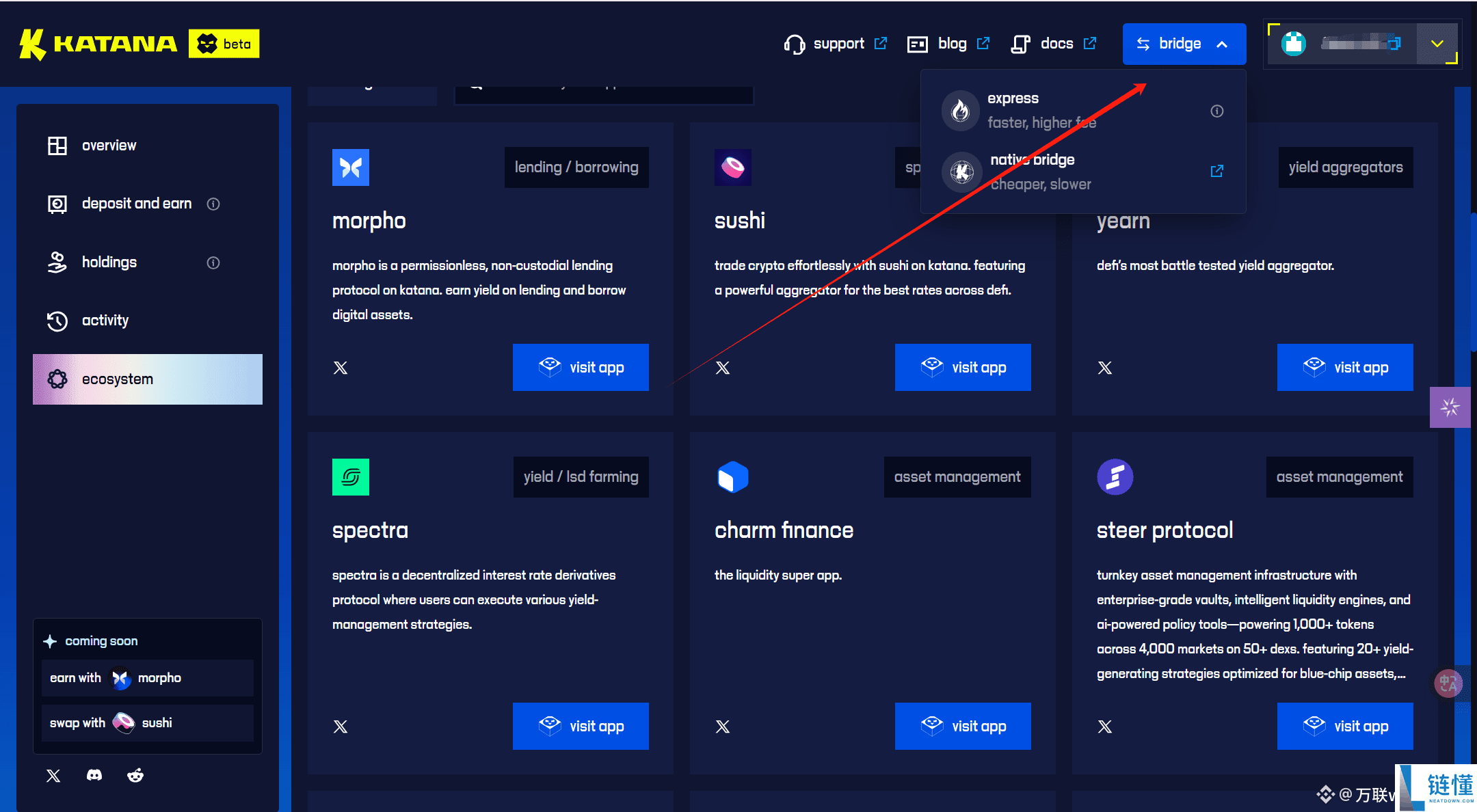Select express bridge option

coord(1041,110)
